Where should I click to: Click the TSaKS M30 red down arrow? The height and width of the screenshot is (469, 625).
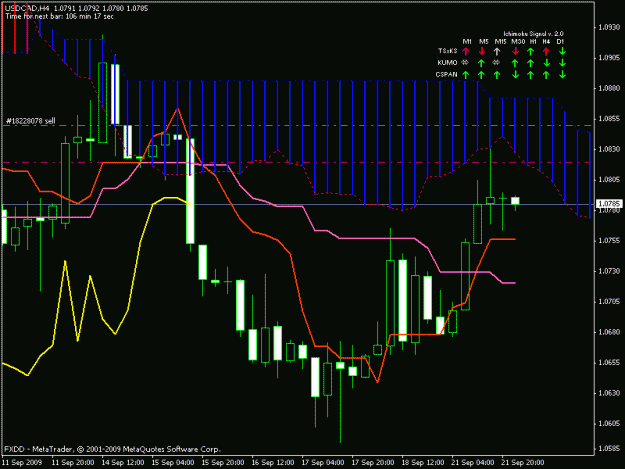[x=515, y=51]
